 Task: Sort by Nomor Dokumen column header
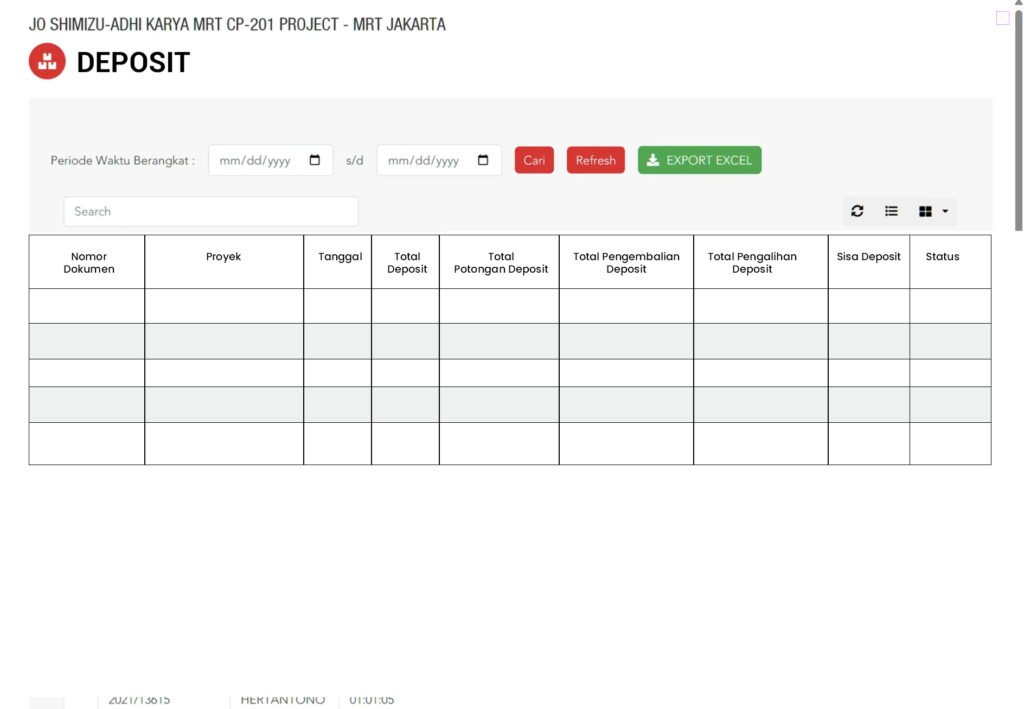88,262
